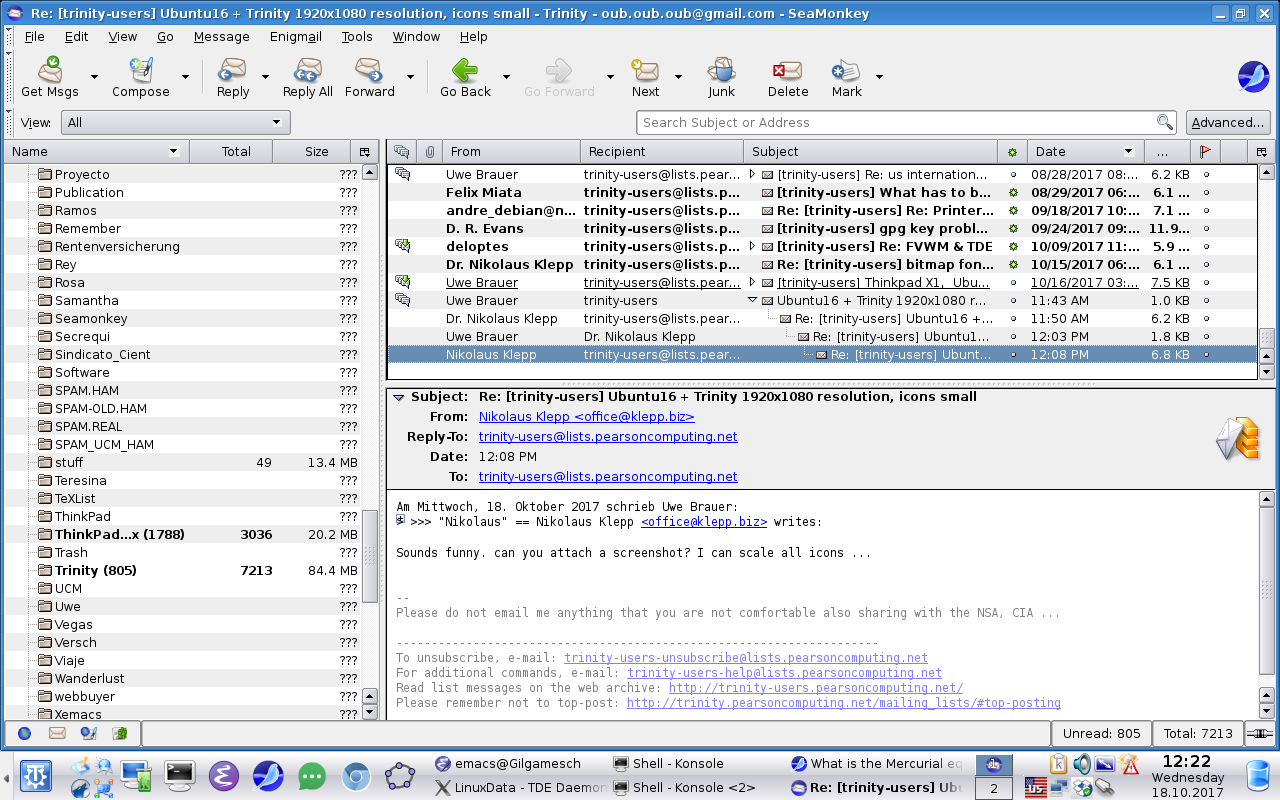This screenshot has width=1280, height=800.
Task: Open Mail component from status bar
Action: 57,733
